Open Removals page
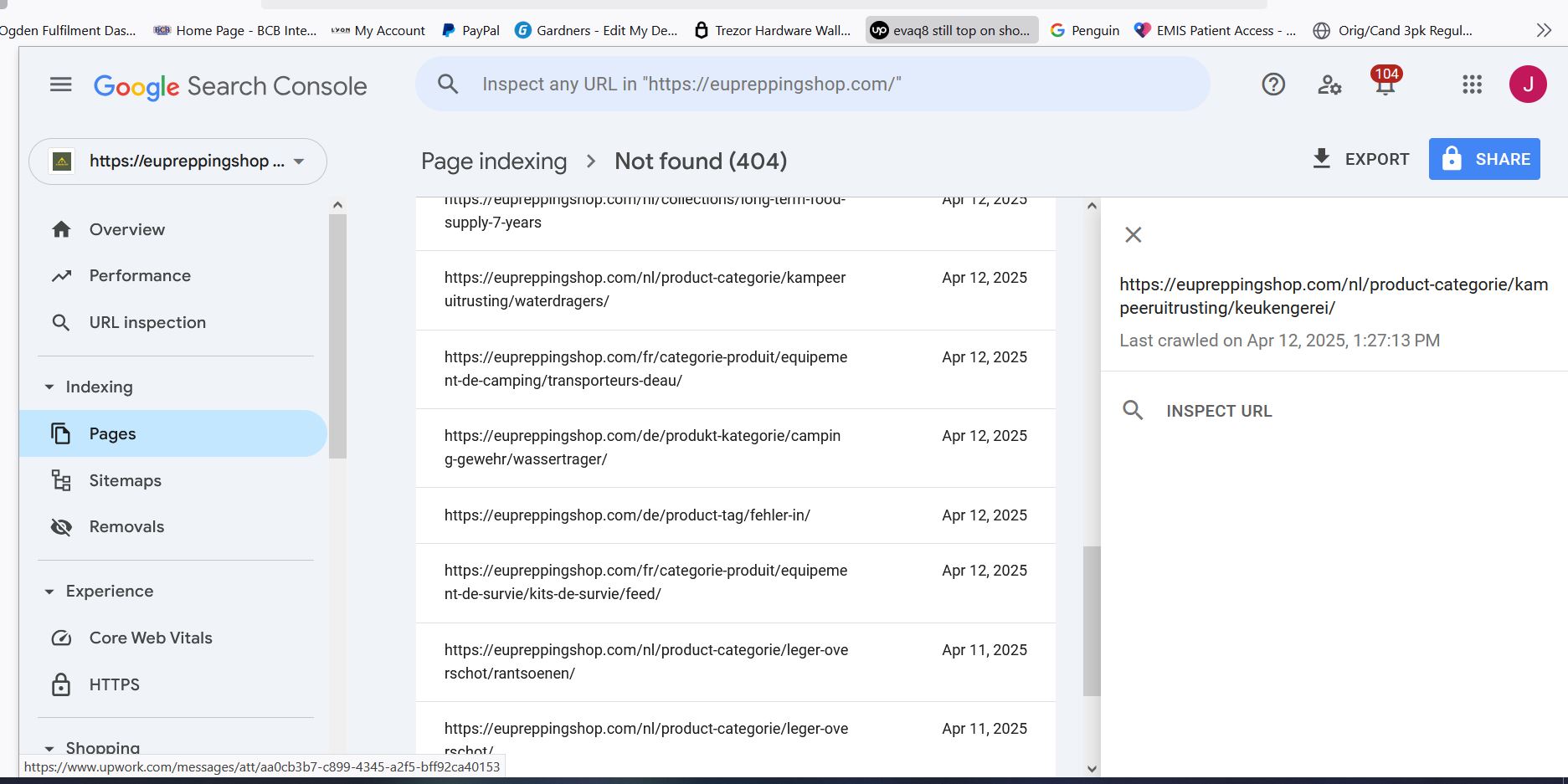The image size is (1568, 784). pyautogui.click(x=126, y=527)
